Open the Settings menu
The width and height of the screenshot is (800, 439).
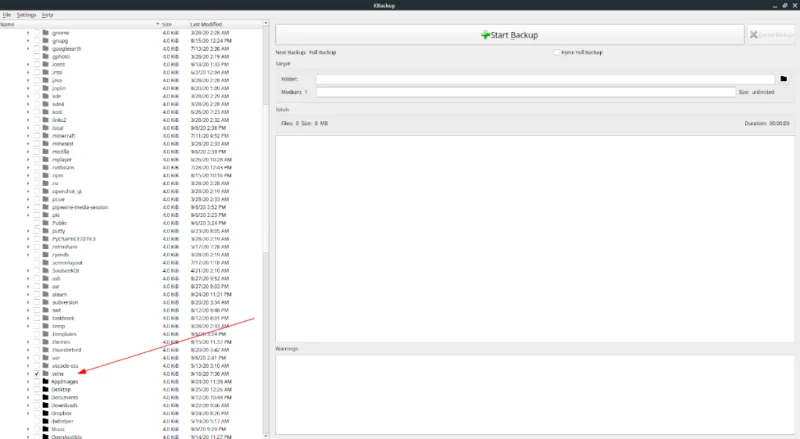click(27, 15)
